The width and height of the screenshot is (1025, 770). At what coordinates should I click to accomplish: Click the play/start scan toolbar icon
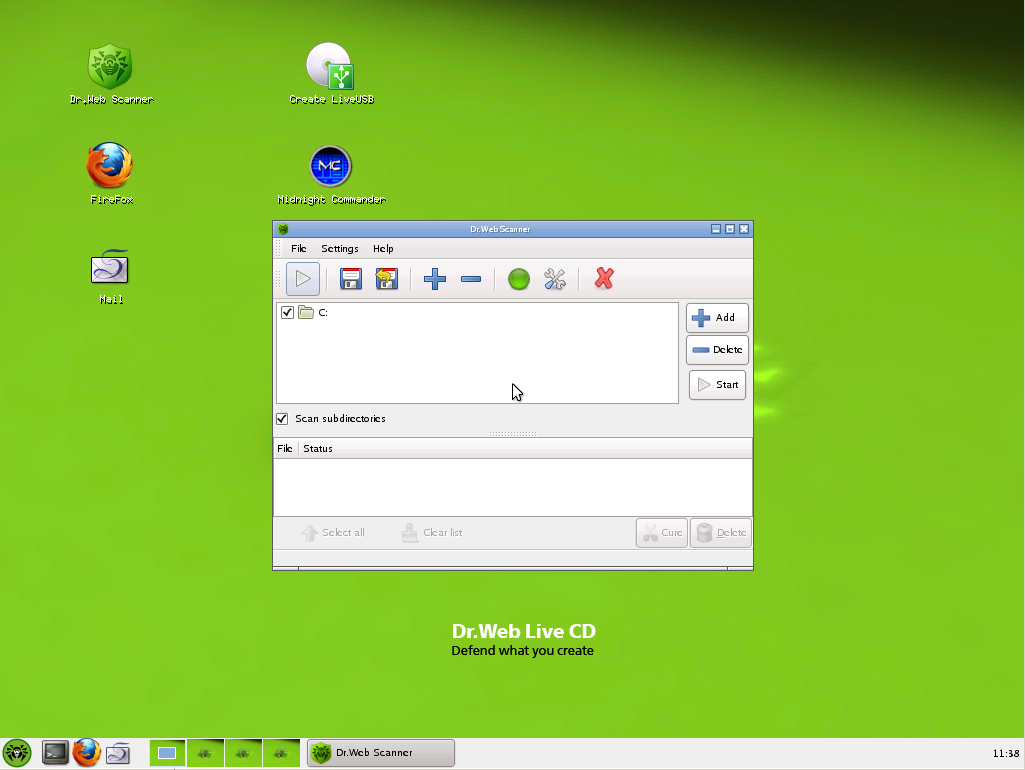303,279
